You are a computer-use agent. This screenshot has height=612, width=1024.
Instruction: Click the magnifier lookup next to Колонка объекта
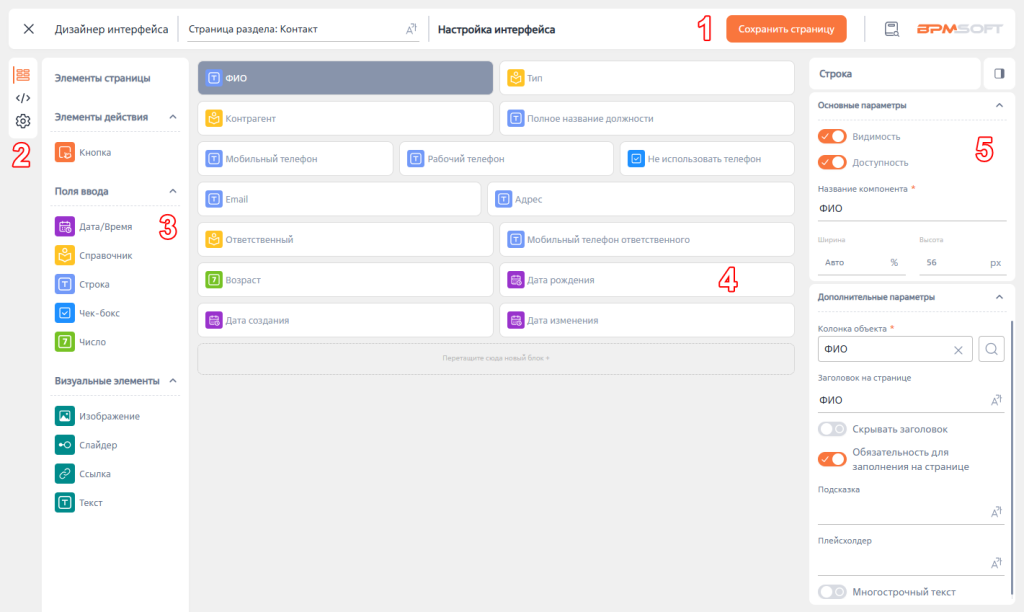pyautogui.click(x=991, y=349)
